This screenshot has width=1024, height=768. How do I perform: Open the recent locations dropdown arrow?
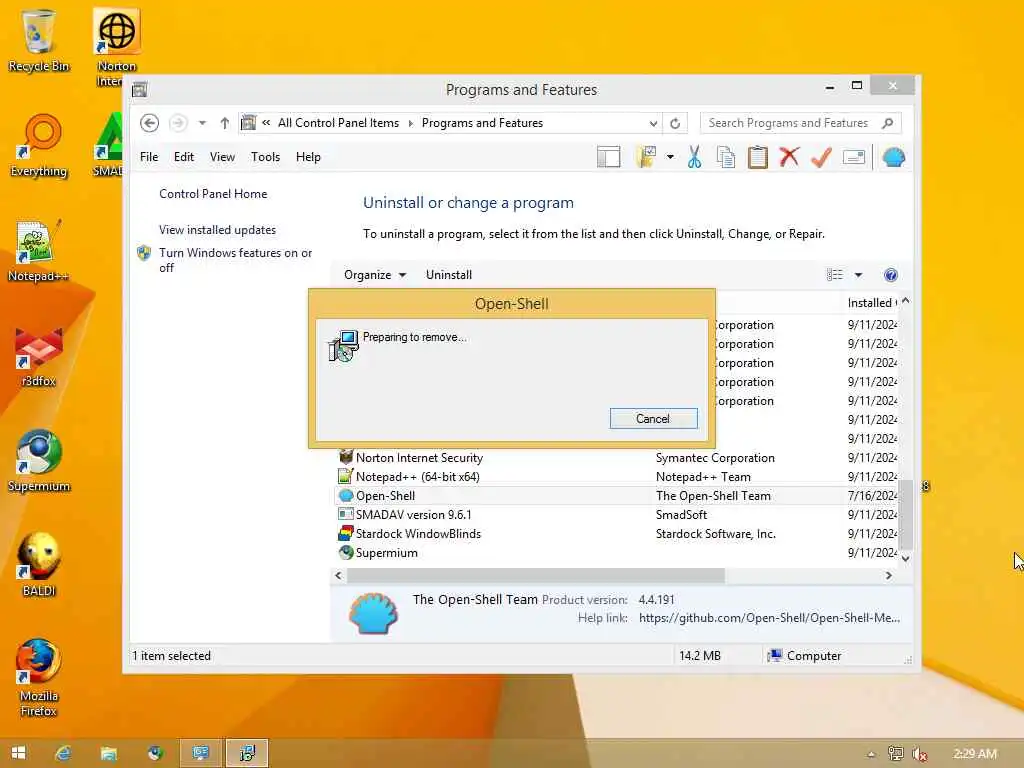202,123
